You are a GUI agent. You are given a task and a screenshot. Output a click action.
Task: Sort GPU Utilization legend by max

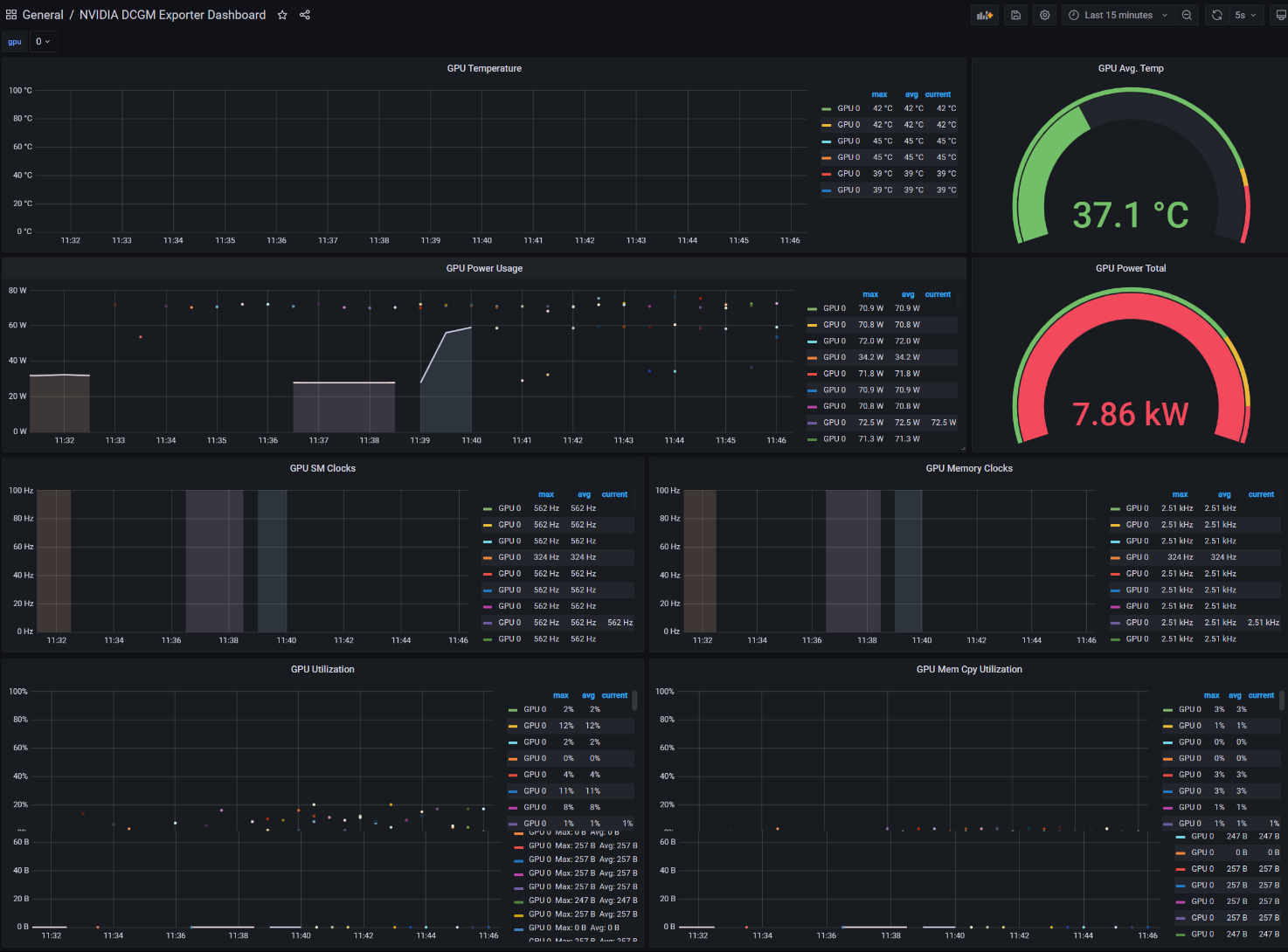[561, 695]
